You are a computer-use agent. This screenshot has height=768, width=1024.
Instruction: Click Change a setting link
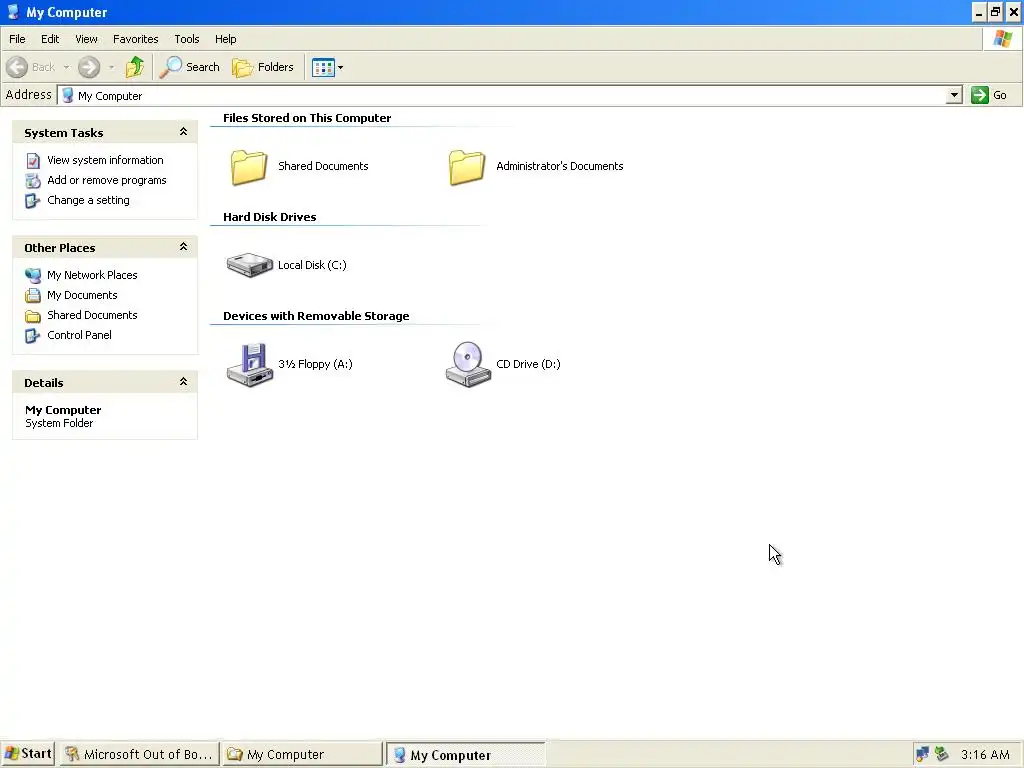[88, 200]
